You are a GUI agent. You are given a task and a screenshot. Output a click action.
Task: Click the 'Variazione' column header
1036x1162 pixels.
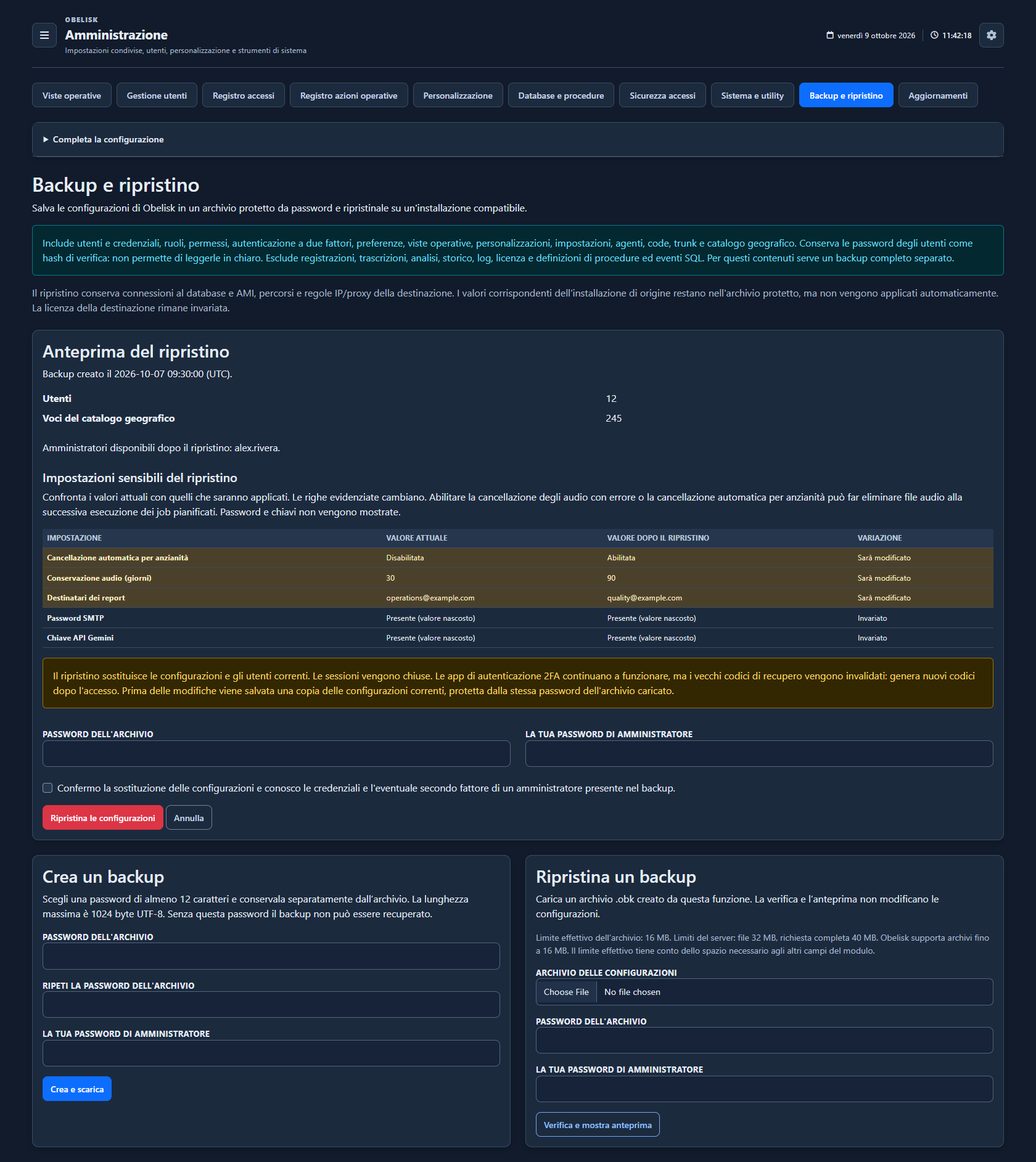pos(879,538)
